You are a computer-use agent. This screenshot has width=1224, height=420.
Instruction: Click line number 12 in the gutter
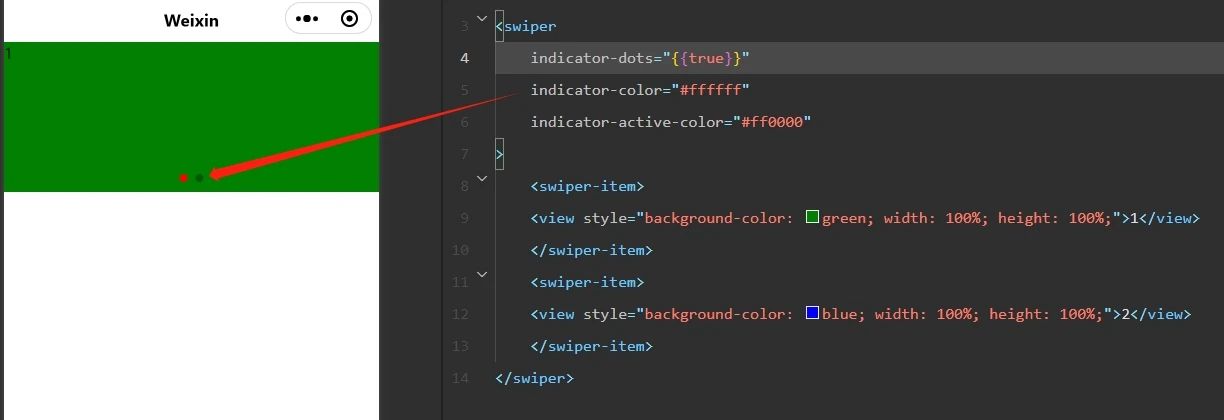pyautogui.click(x=460, y=314)
